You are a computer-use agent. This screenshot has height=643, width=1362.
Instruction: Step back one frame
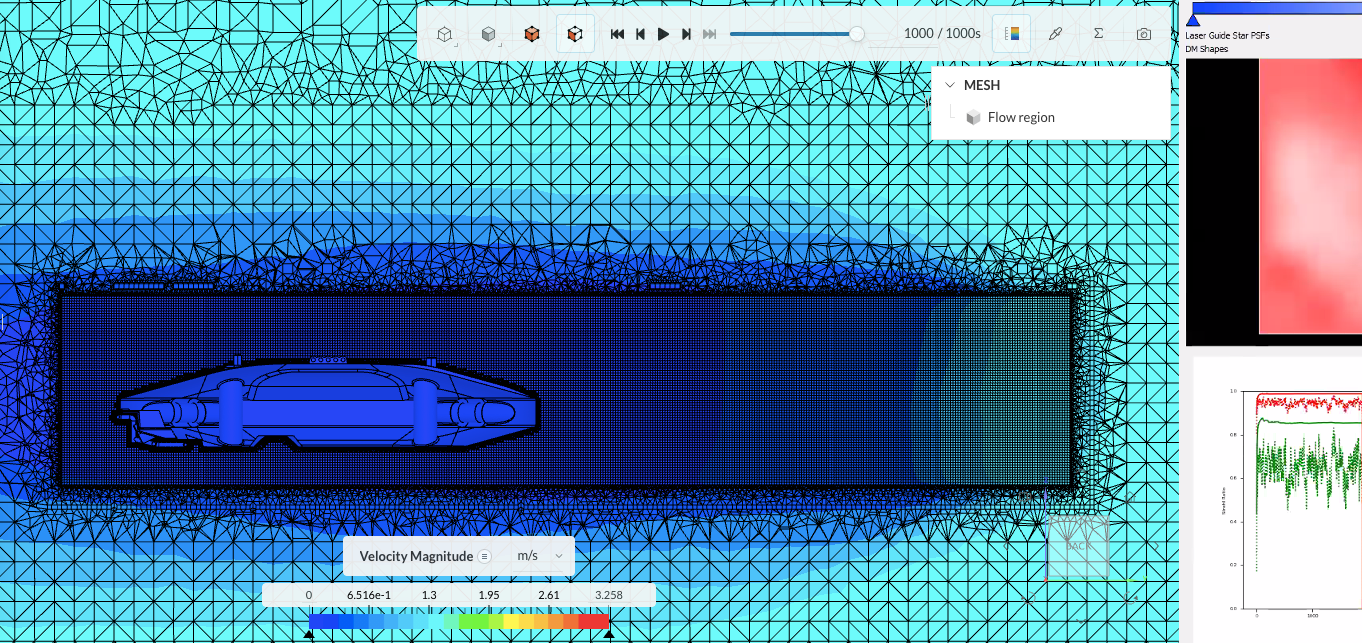(640, 34)
